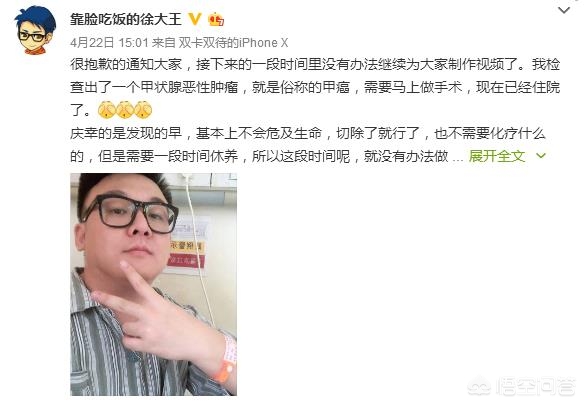Open the attached hospital selfie photo

pyautogui.click(x=154, y=284)
